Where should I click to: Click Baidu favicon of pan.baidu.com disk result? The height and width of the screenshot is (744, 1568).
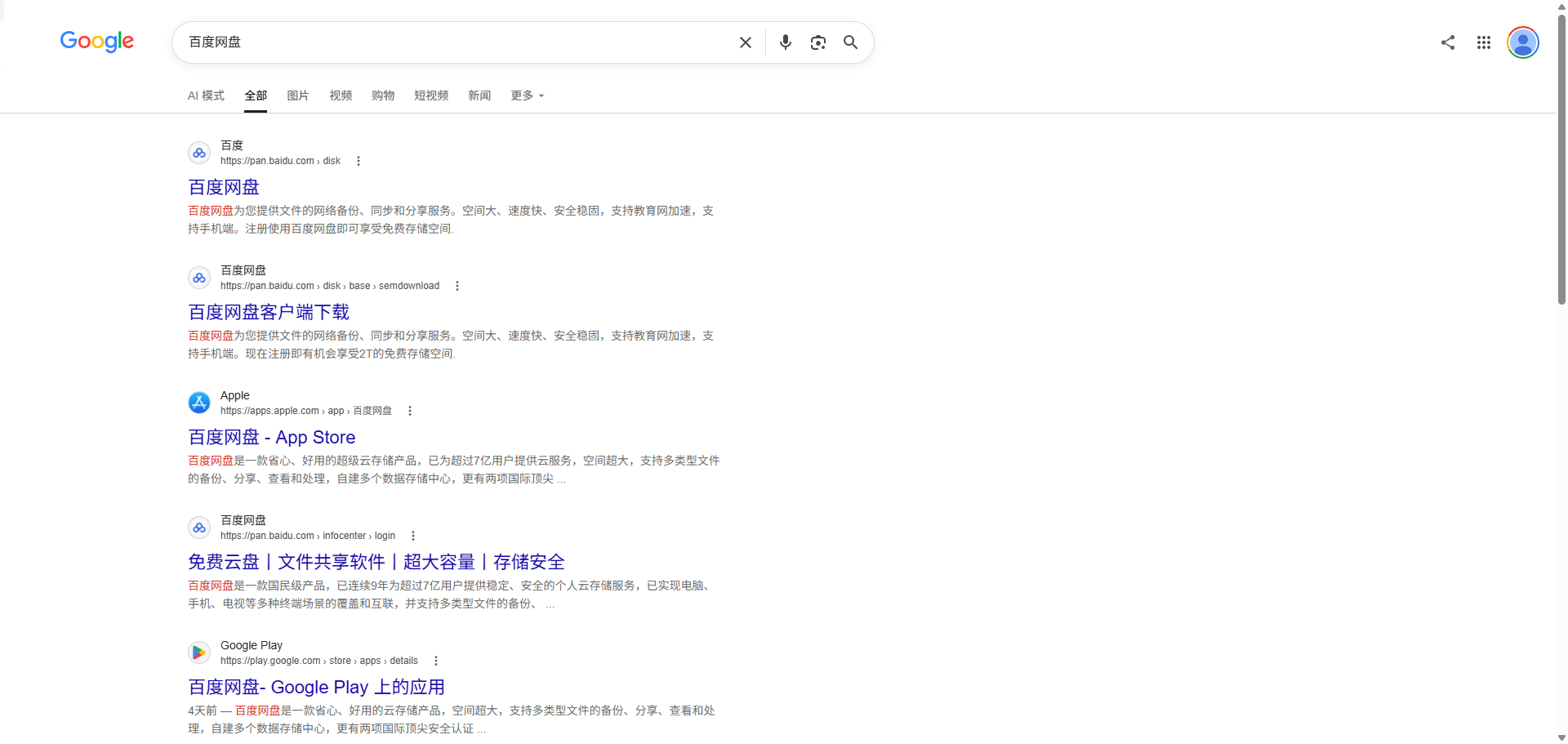tap(199, 153)
